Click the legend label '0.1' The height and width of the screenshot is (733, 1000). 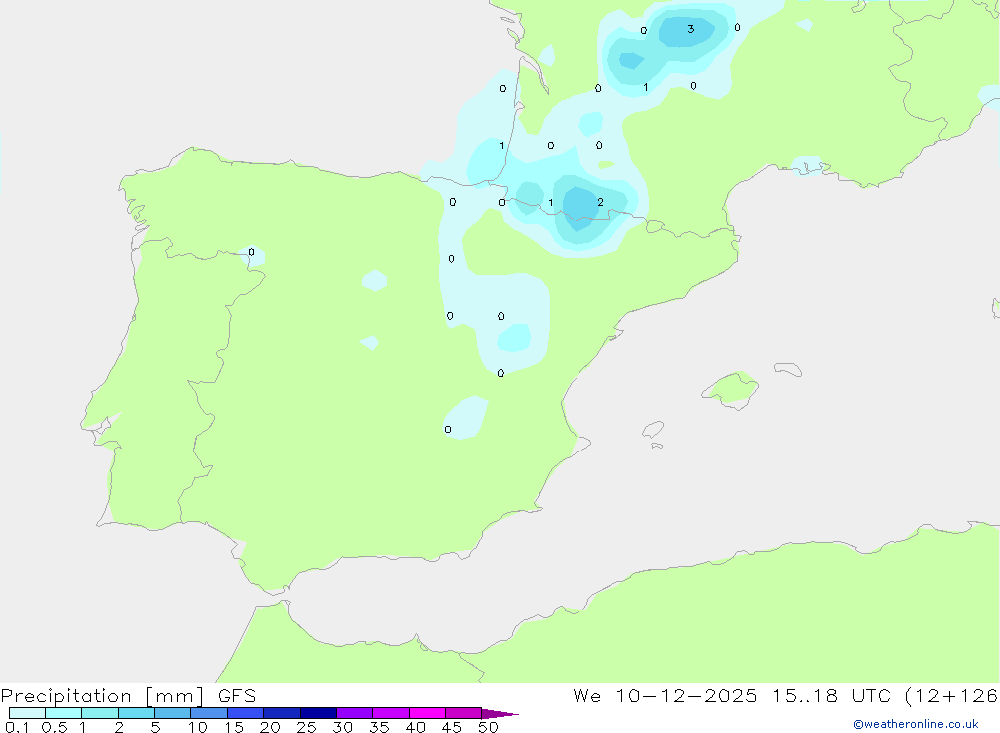coord(17,727)
